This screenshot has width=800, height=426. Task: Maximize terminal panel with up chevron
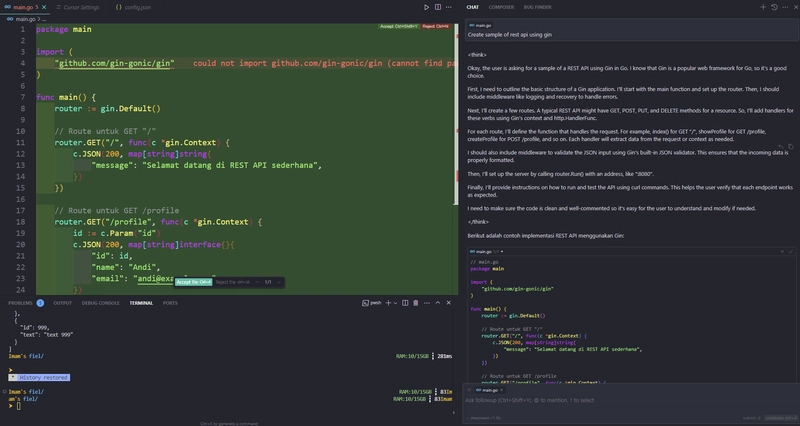click(x=438, y=301)
